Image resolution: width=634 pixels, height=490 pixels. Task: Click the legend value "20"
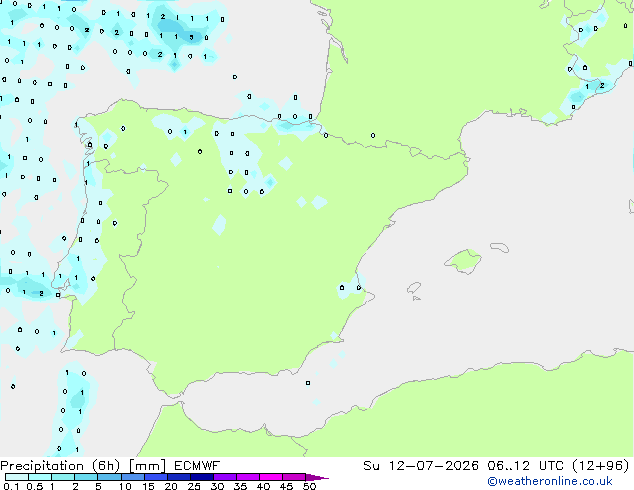(x=171, y=486)
